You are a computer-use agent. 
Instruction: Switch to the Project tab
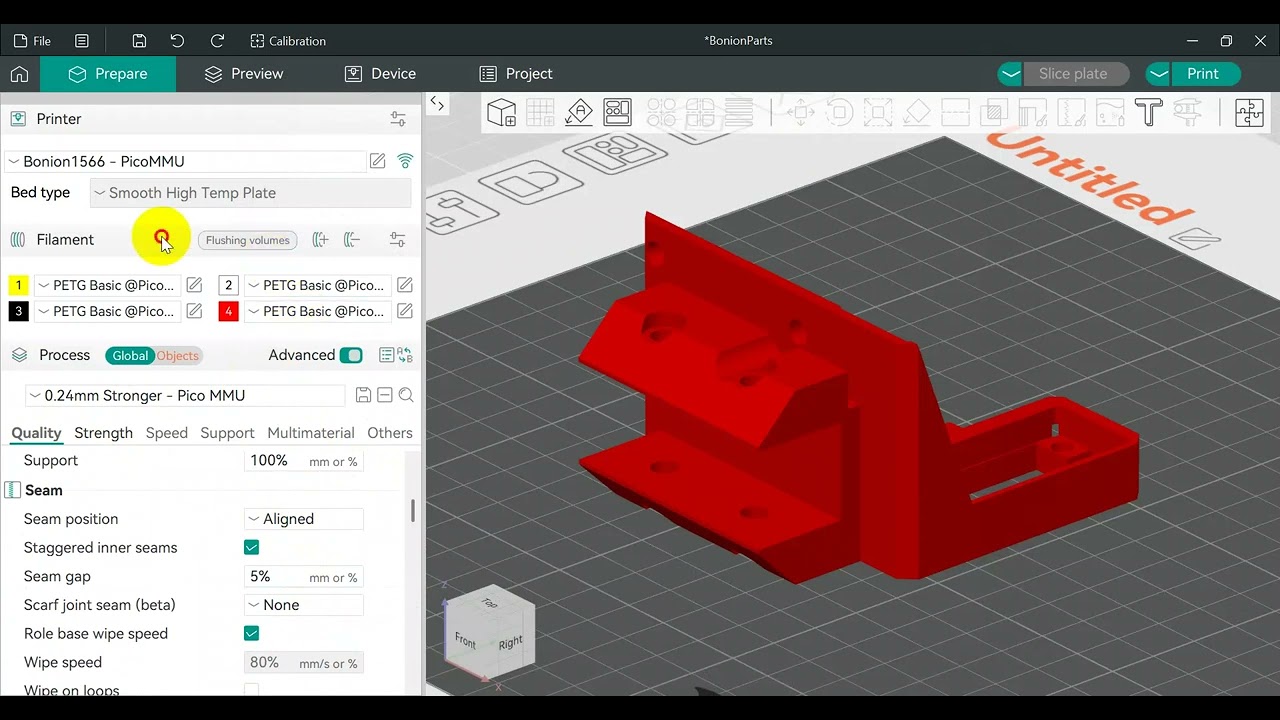516,74
